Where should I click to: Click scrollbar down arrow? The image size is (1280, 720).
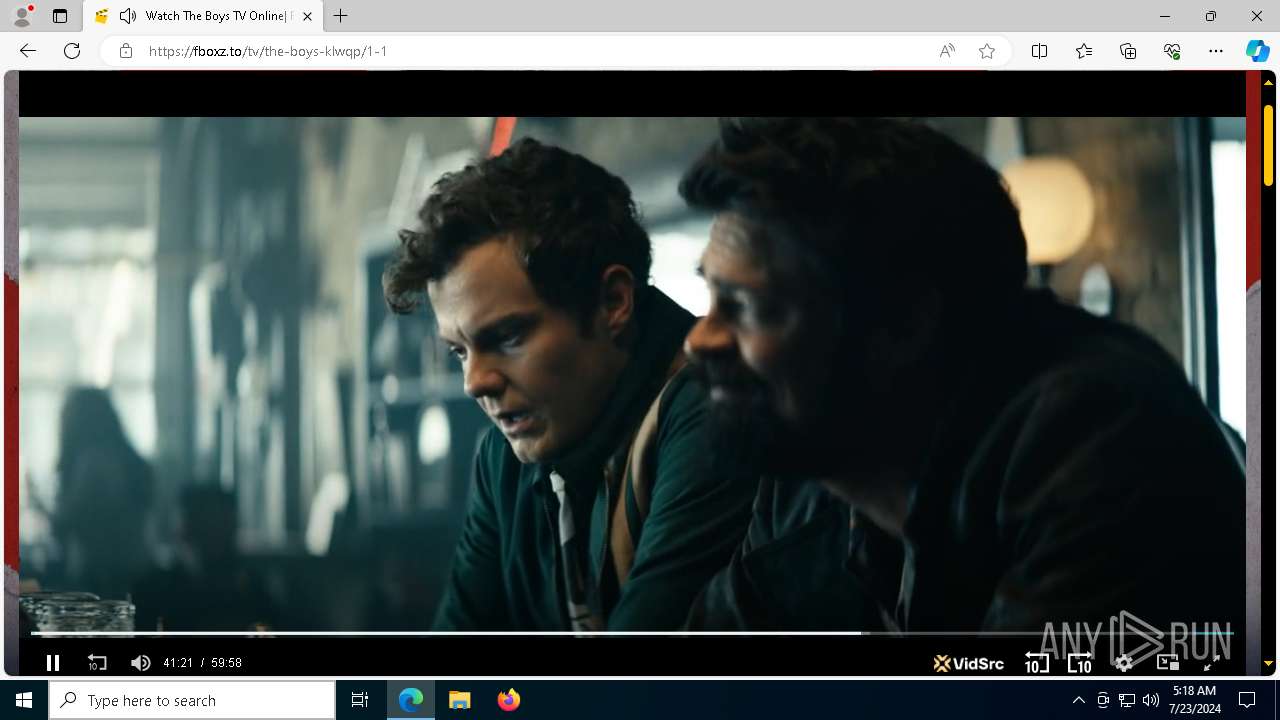(x=1268, y=663)
